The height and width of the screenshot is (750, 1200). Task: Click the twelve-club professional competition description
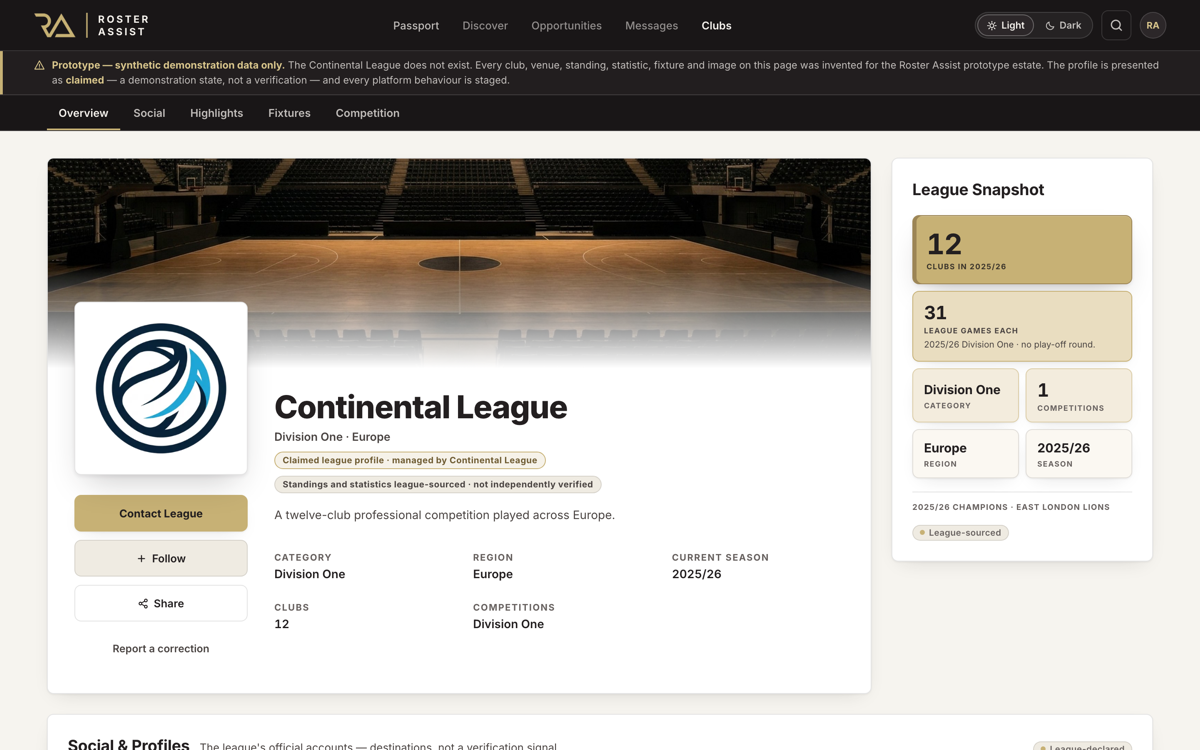tap(444, 515)
